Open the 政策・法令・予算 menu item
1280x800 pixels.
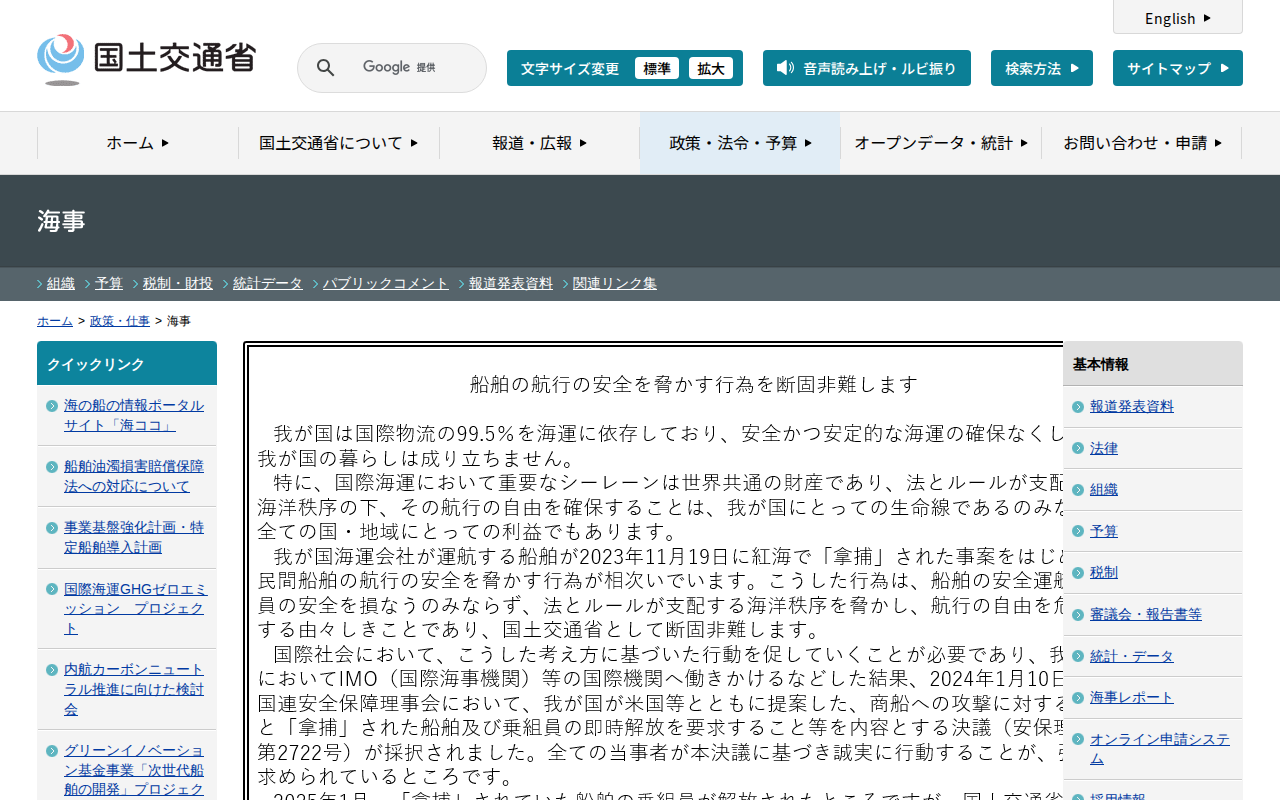(740, 143)
